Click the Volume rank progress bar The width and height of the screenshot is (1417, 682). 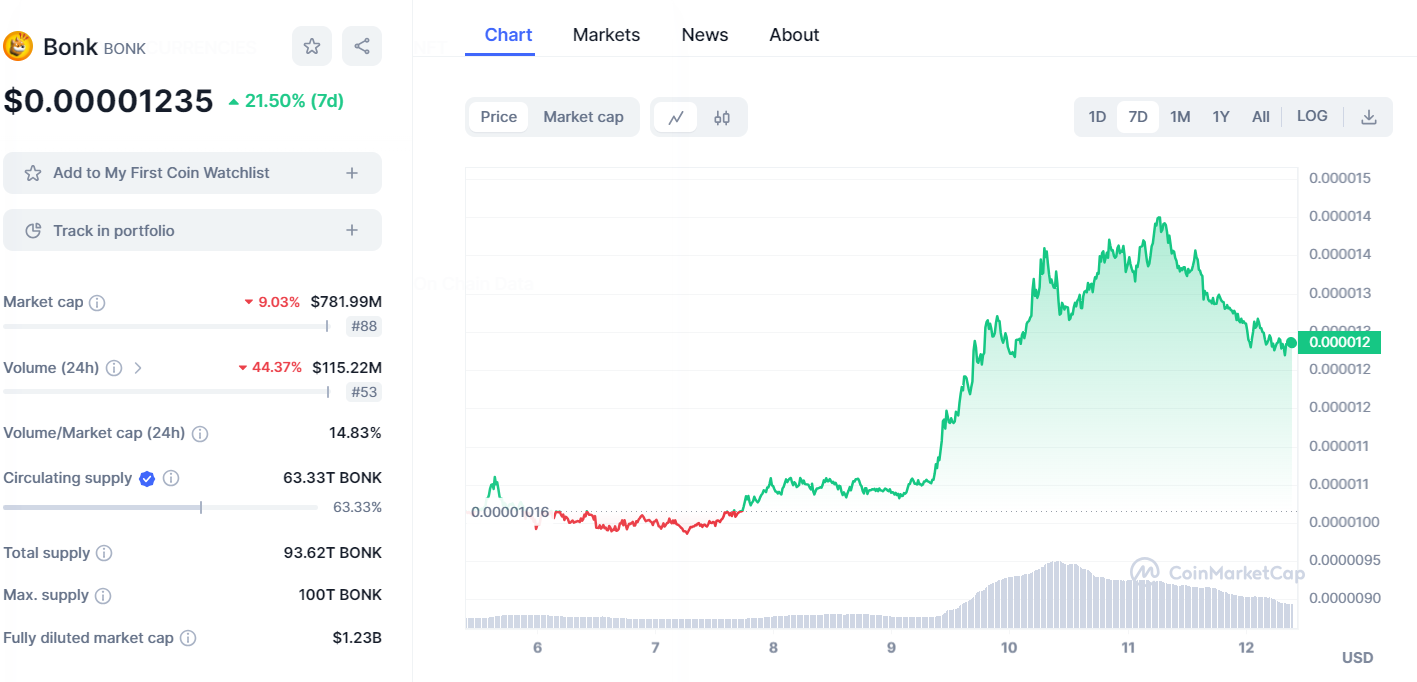point(166,392)
